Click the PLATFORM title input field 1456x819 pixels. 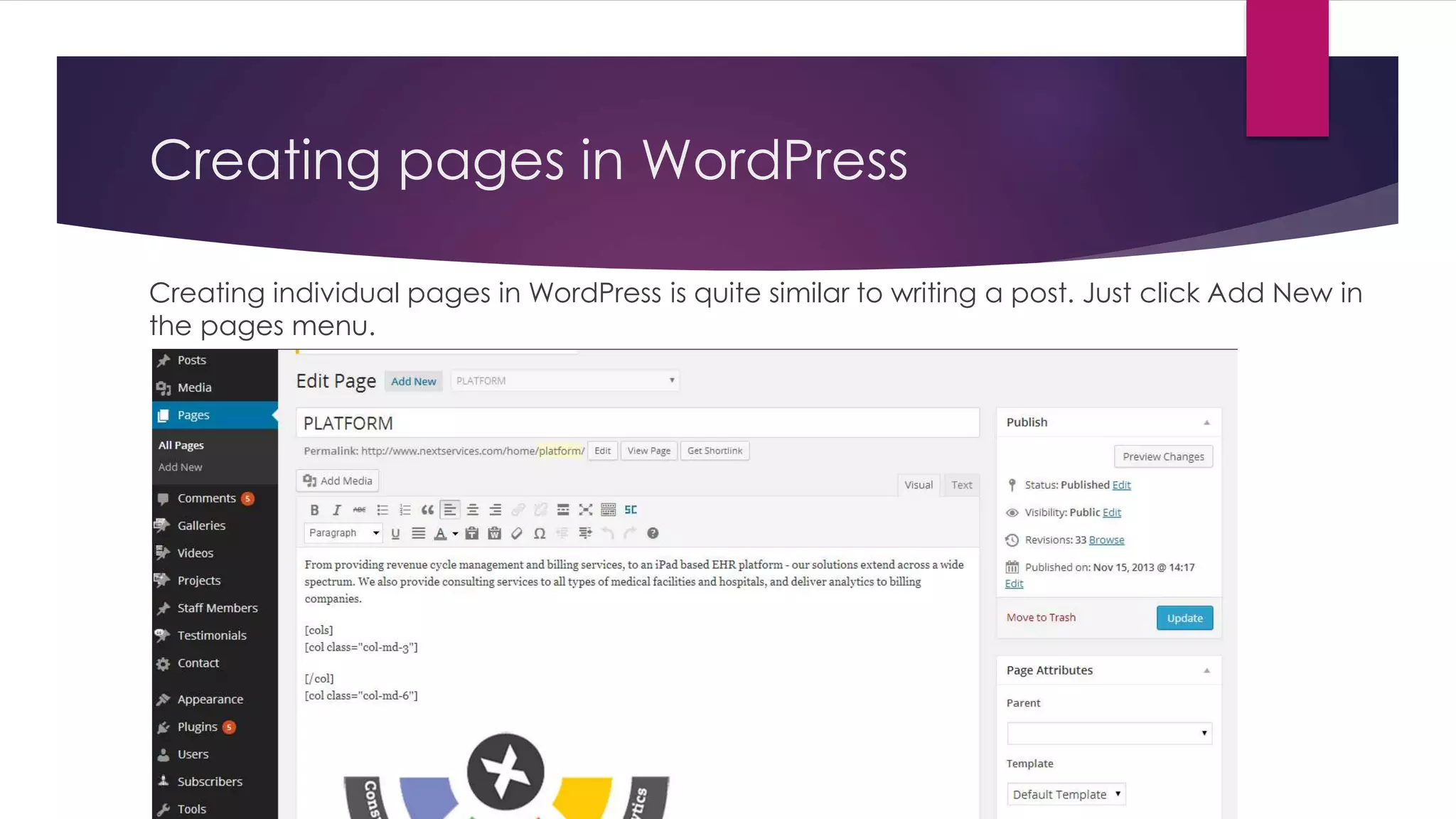click(638, 423)
